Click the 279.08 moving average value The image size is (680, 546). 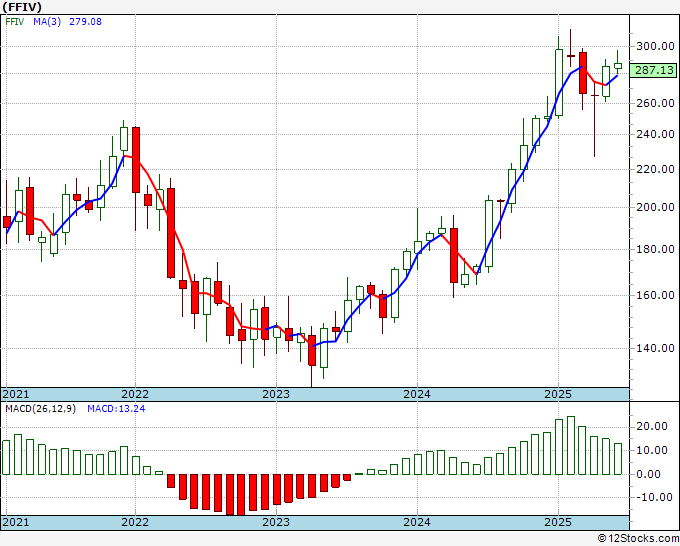click(85, 21)
